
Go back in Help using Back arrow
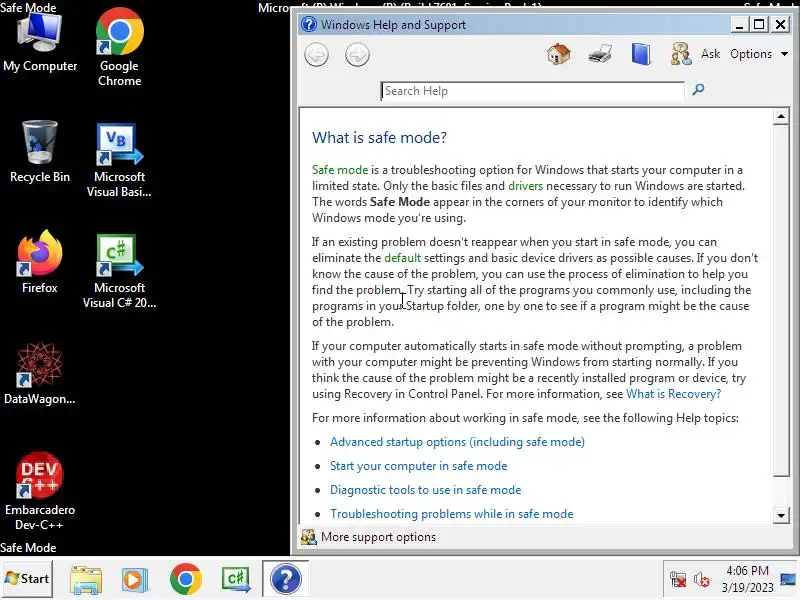tap(316, 55)
